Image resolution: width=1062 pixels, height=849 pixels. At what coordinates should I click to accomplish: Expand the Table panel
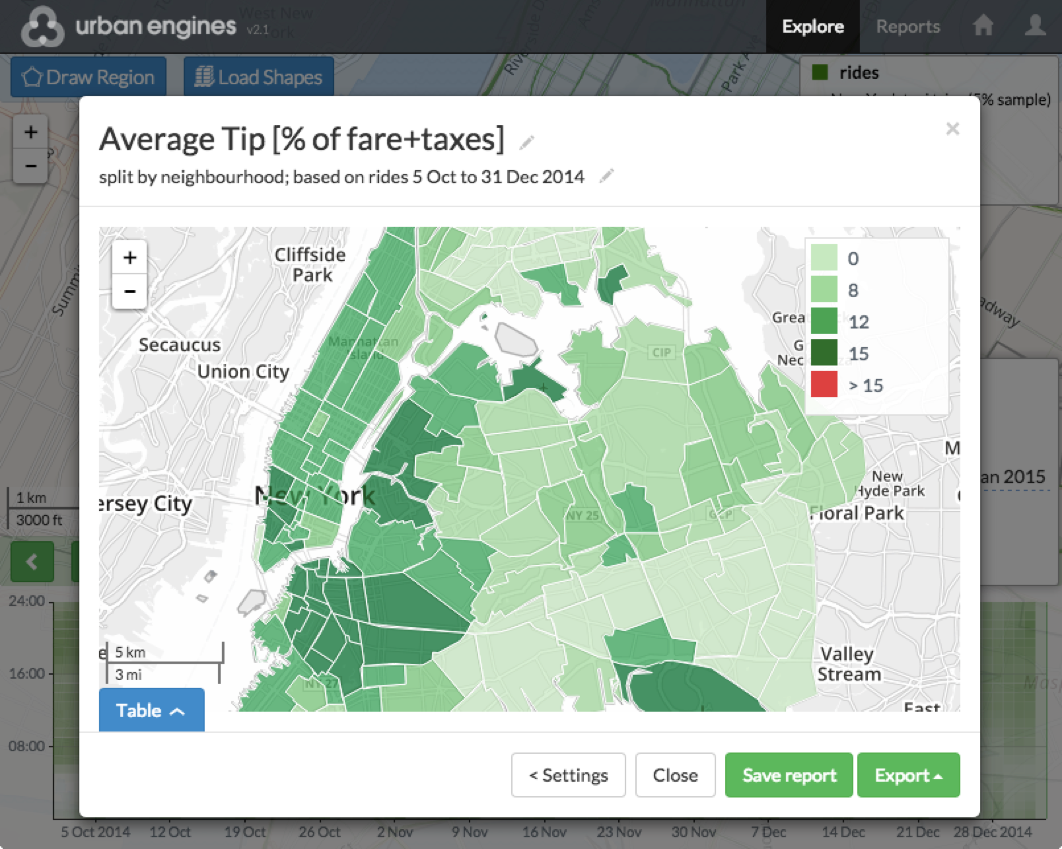(151, 710)
